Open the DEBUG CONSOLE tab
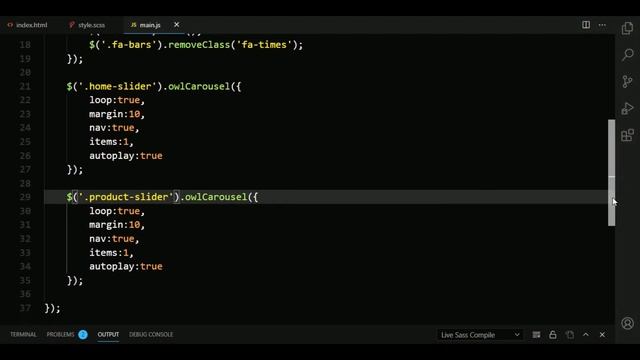Screen dimensions: 640x360 point(151,334)
